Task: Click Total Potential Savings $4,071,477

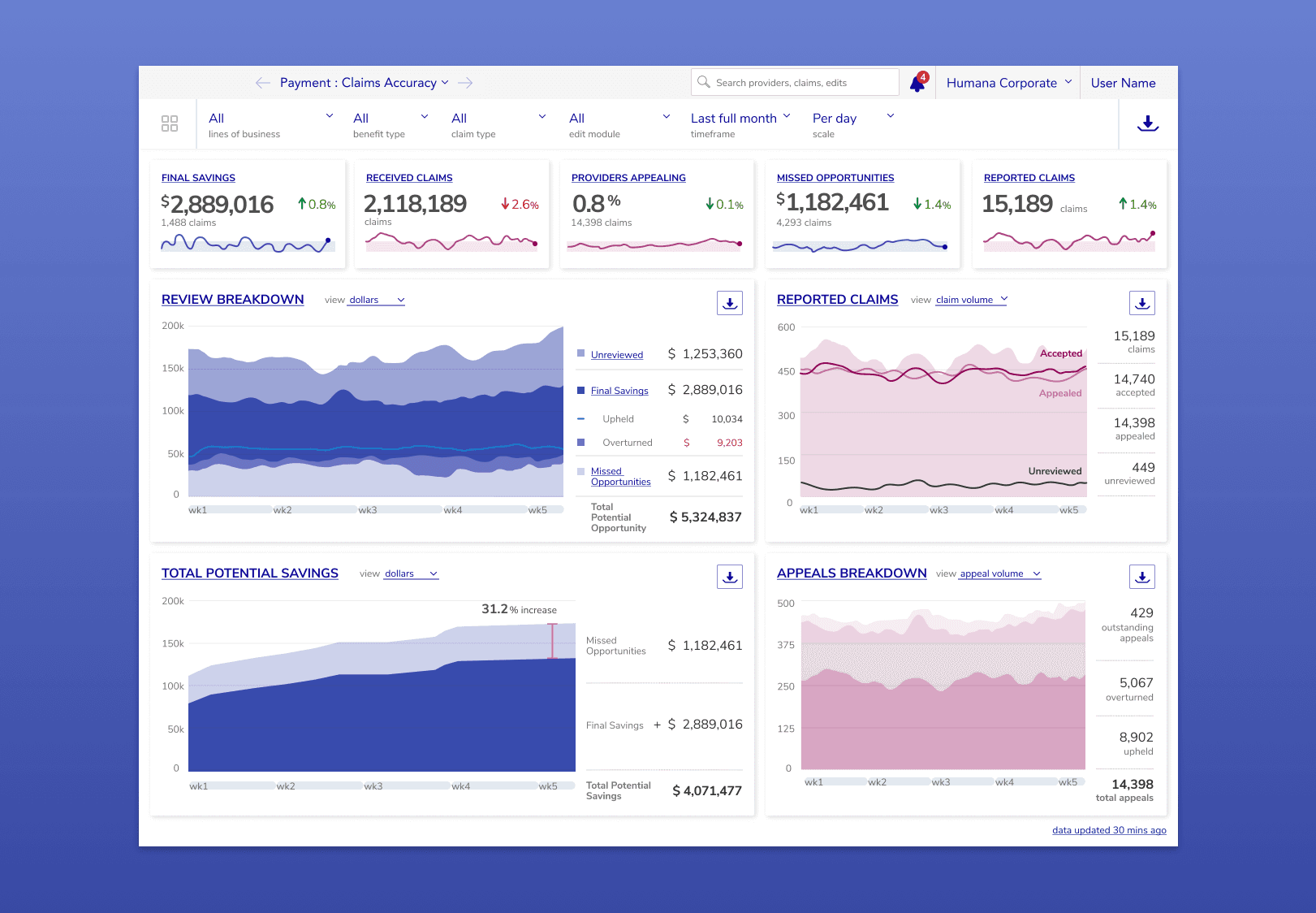Action: click(x=707, y=791)
